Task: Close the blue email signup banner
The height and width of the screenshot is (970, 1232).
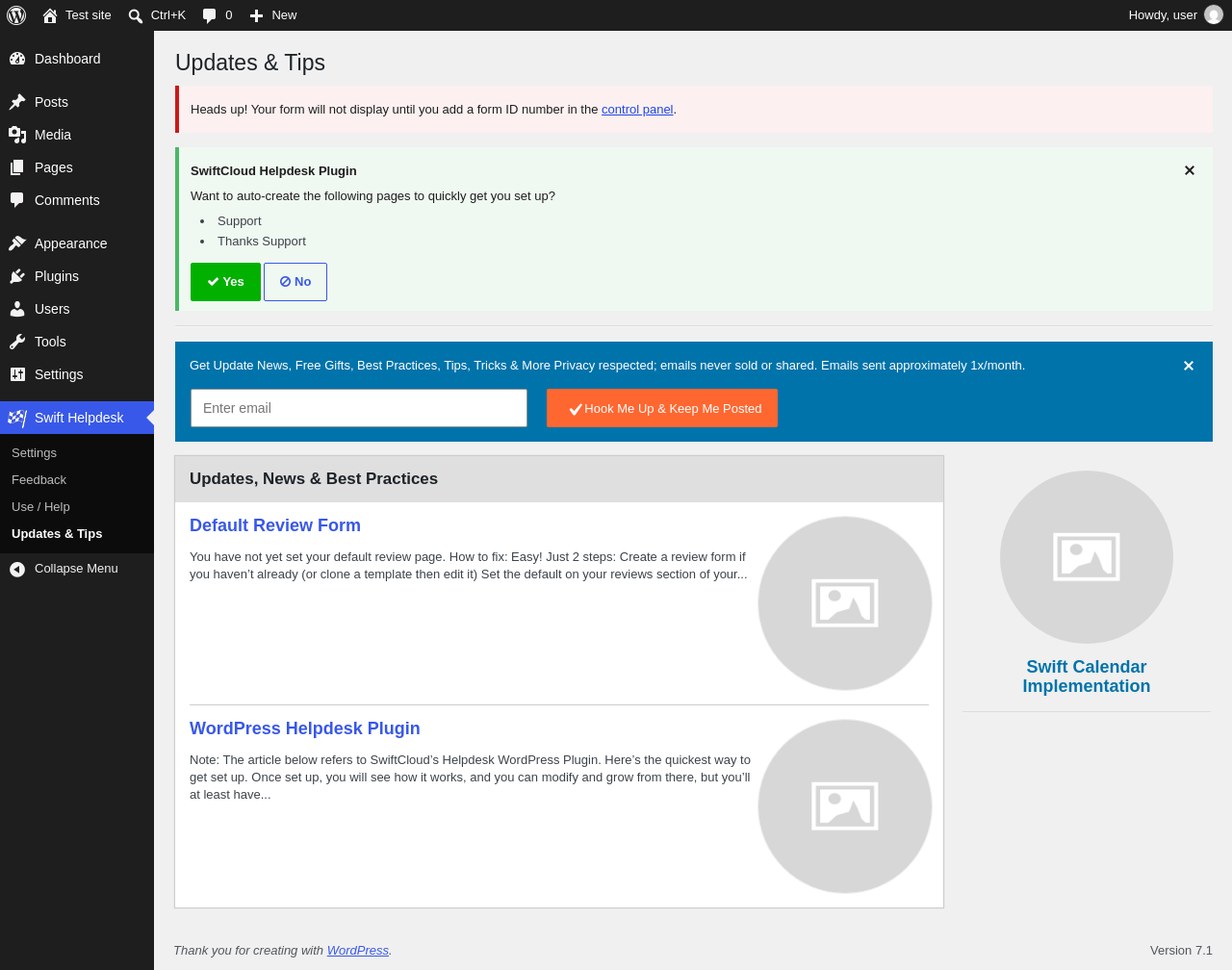Action: tap(1189, 366)
